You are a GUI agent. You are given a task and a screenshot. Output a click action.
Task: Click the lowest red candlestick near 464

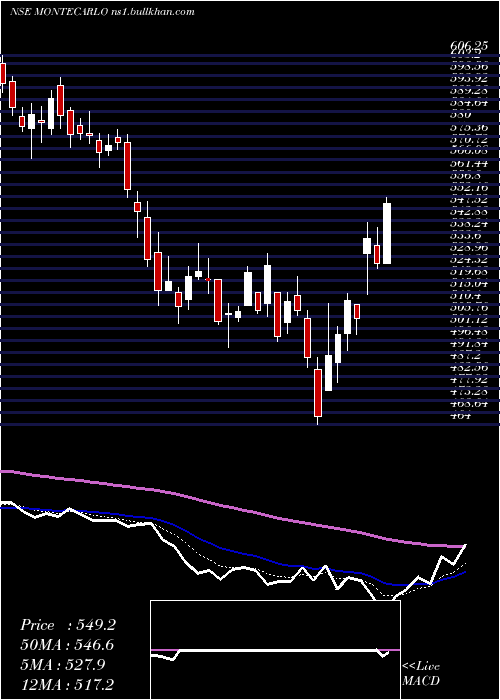coord(318,393)
